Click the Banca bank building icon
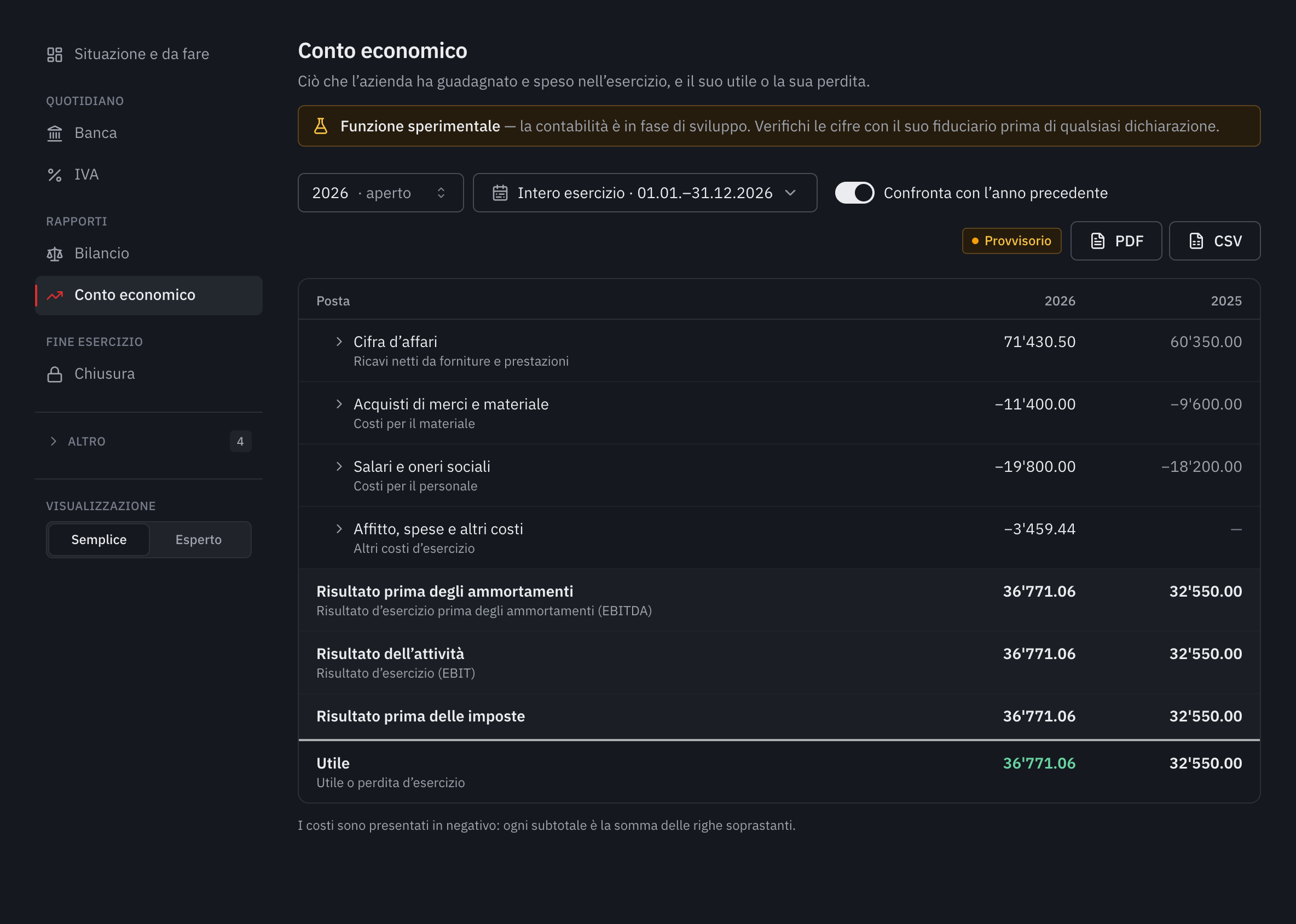The image size is (1296, 924). [55, 133]
